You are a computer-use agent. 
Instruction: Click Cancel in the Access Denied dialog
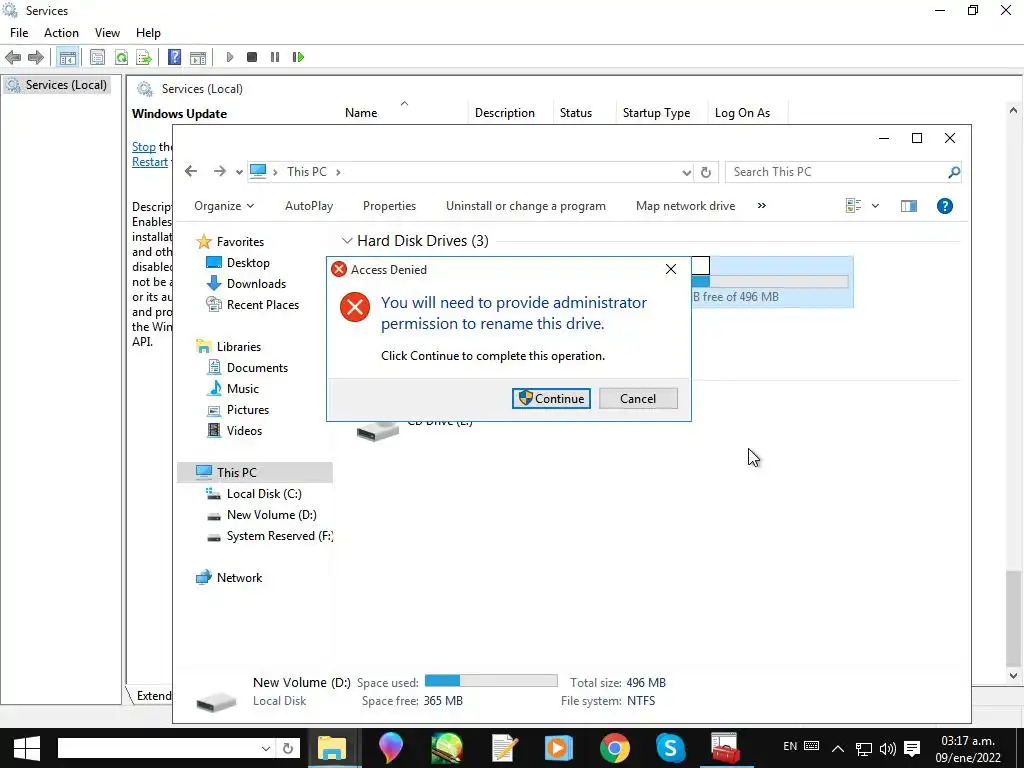coord(638,398)
